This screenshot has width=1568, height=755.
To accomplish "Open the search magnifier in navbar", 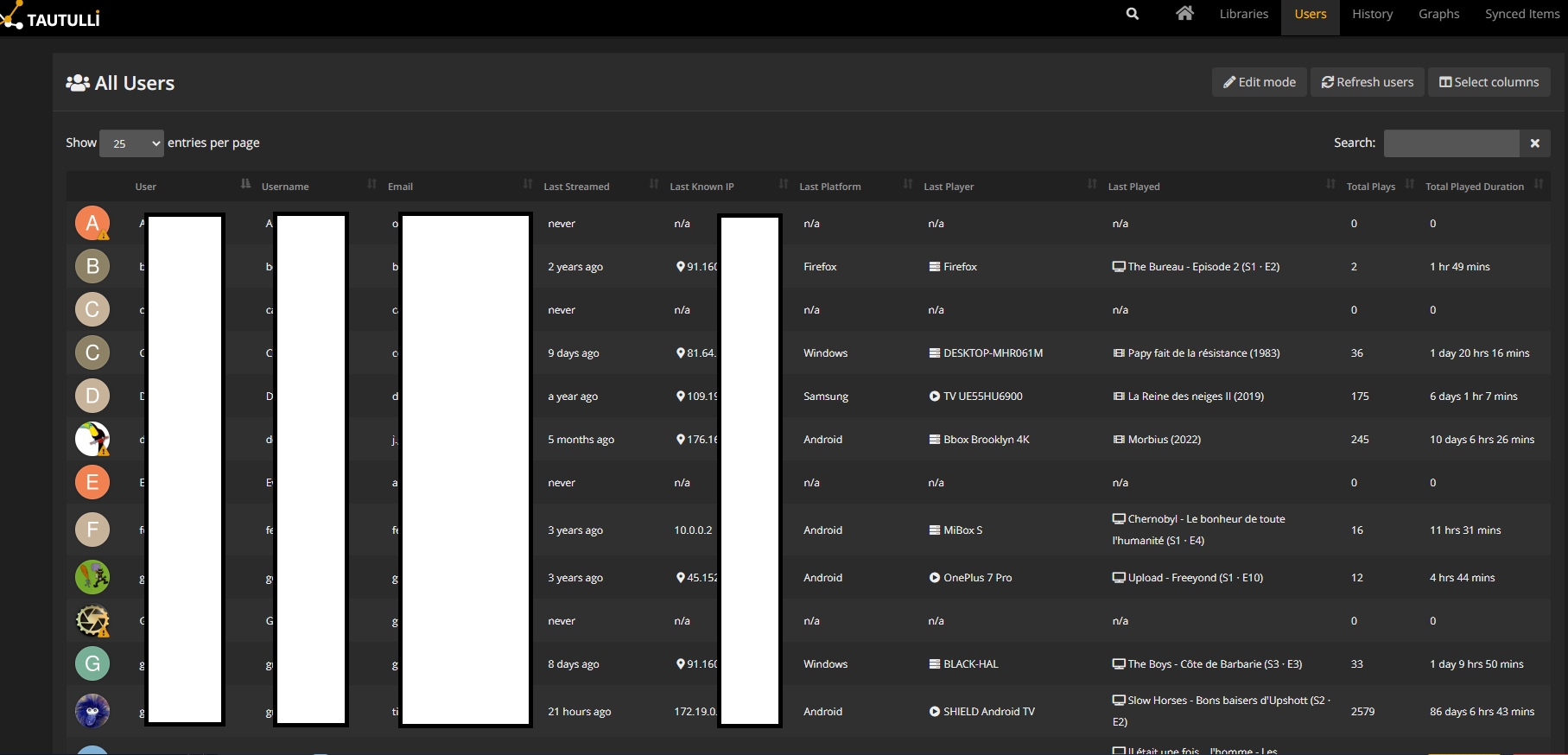I will pos(1132,14).
